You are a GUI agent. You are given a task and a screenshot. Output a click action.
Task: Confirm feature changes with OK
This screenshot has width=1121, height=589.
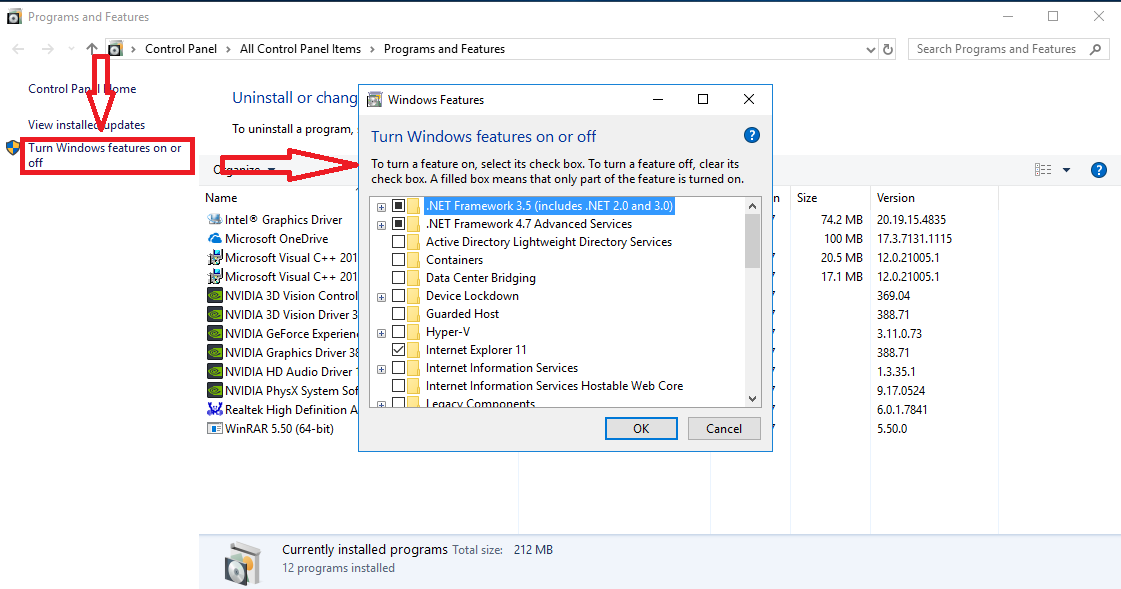pyautogui.click(x=641, y=428)
